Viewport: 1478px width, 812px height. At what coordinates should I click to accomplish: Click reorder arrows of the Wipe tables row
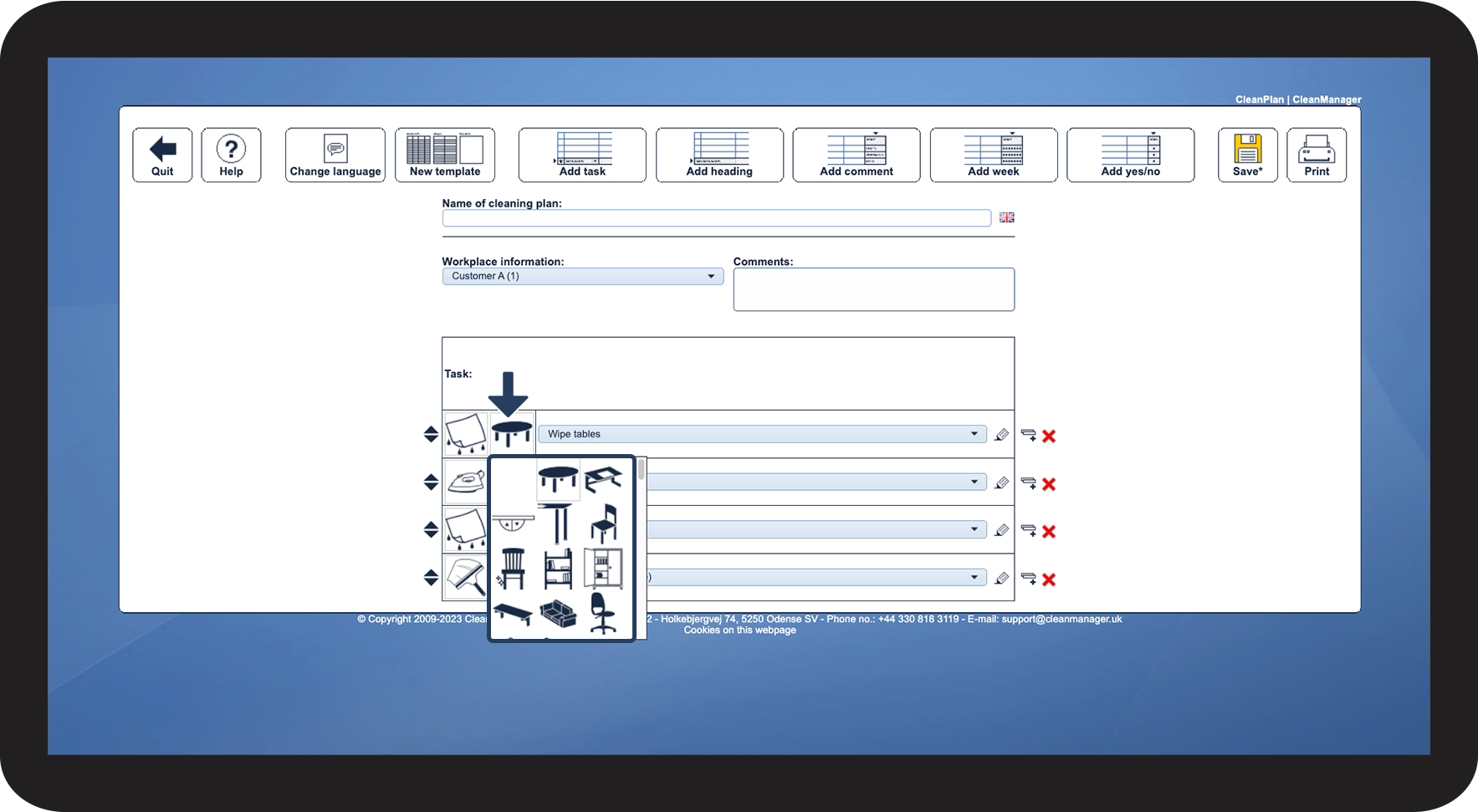[x=431, y=434]
